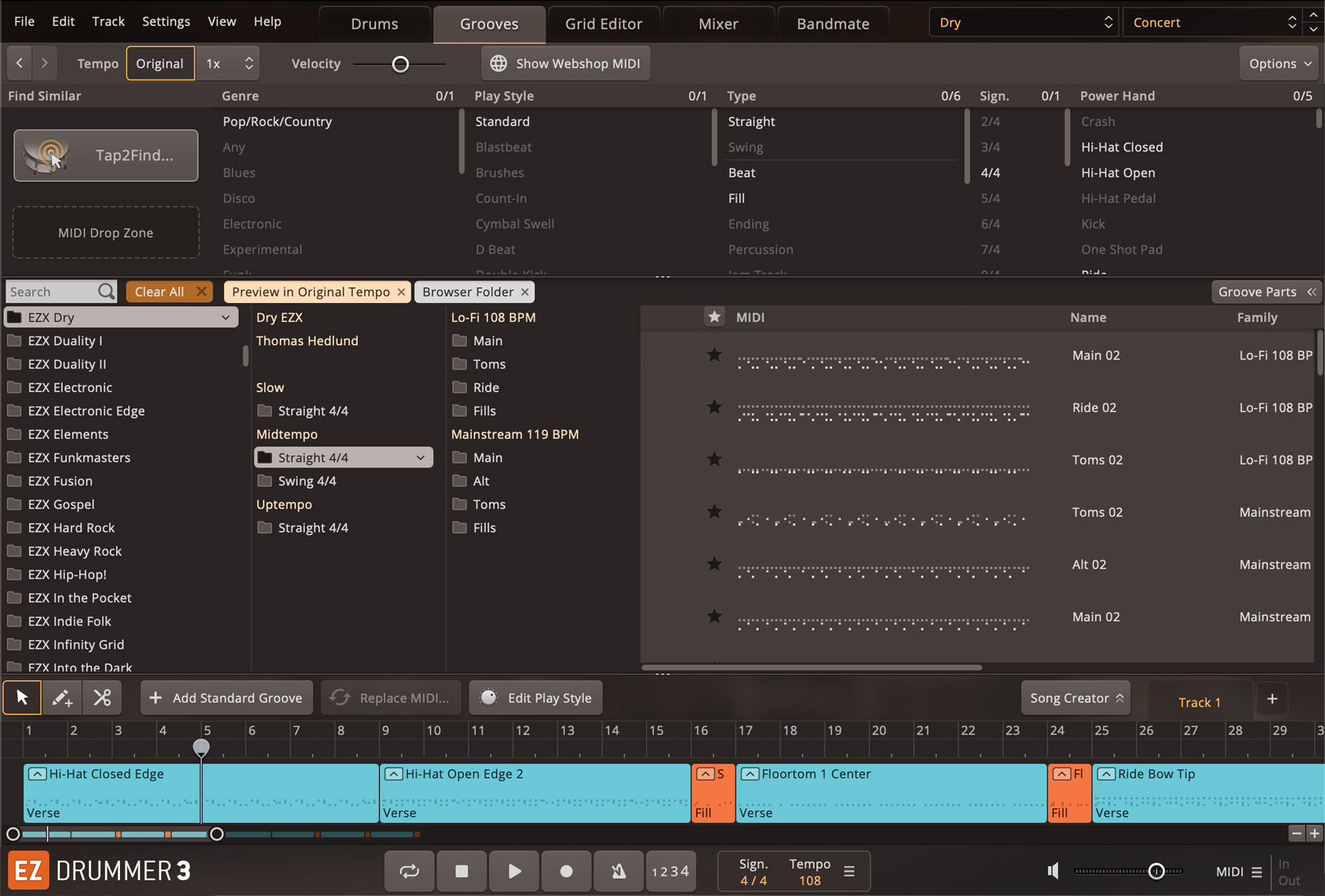Click the speaker volume icon

pos(1053,871)
